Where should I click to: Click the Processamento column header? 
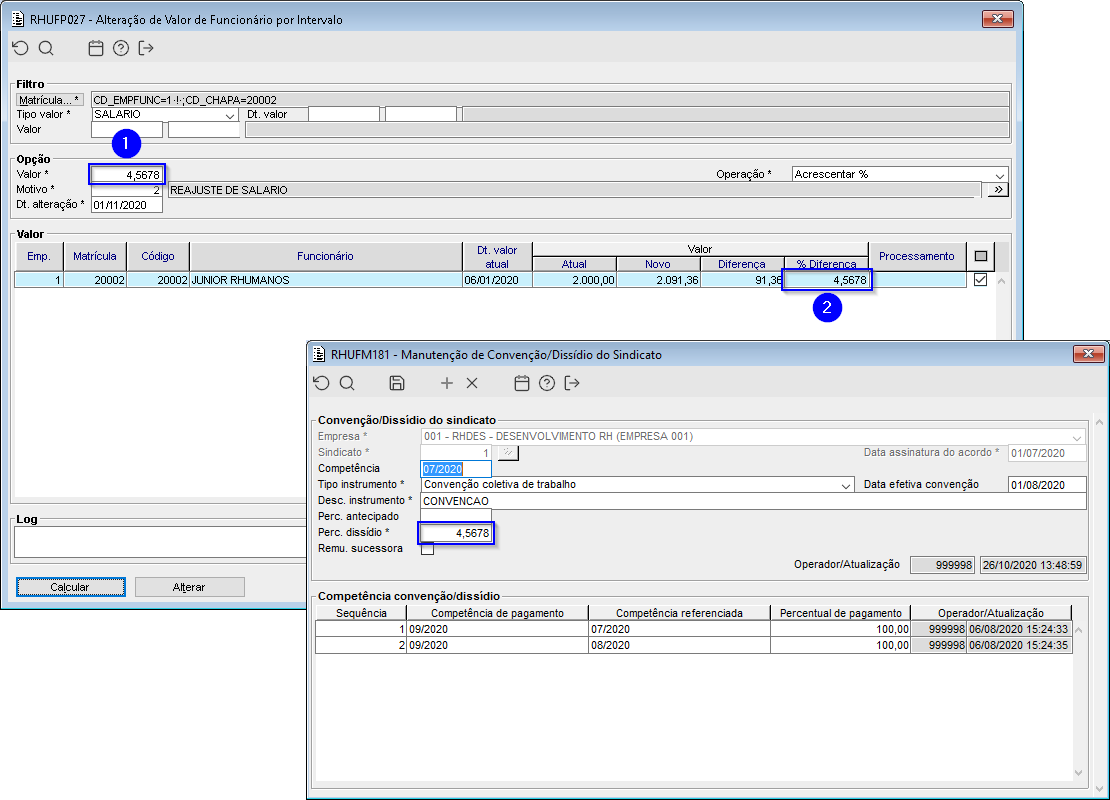pyautogui.click(x=917, y=256)
